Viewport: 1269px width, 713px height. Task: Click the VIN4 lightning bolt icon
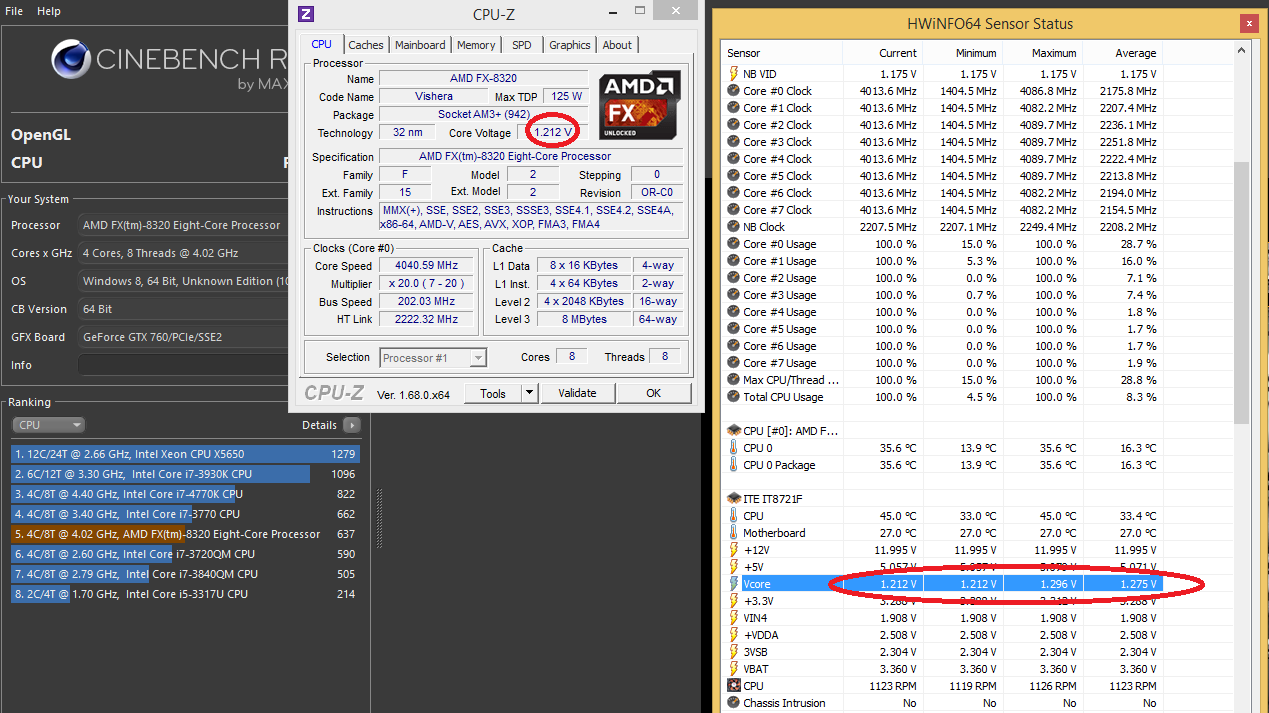pyautogui.click(x=734, y=618)
